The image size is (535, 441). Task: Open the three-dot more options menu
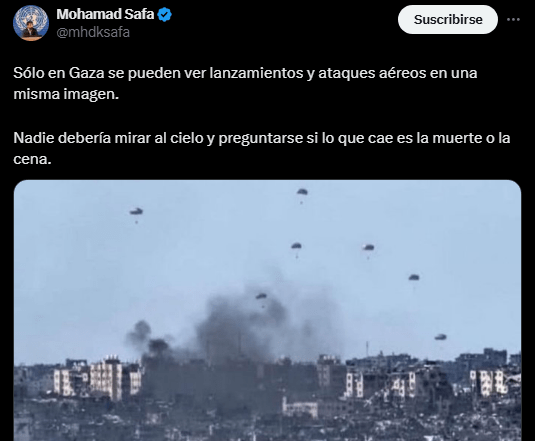pyautogui.click(x=513, y=20)
